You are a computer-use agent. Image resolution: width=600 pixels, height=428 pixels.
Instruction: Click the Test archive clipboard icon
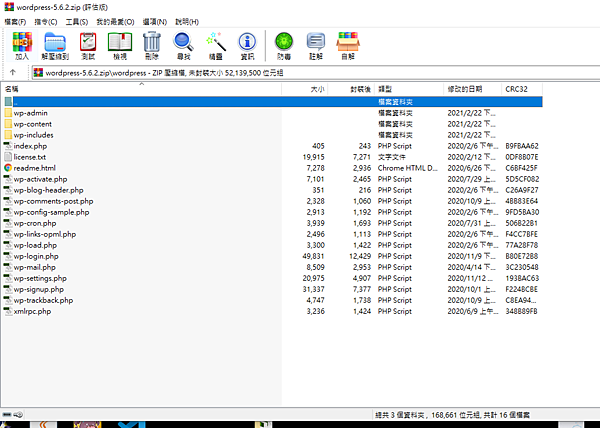tap(88, 42)
